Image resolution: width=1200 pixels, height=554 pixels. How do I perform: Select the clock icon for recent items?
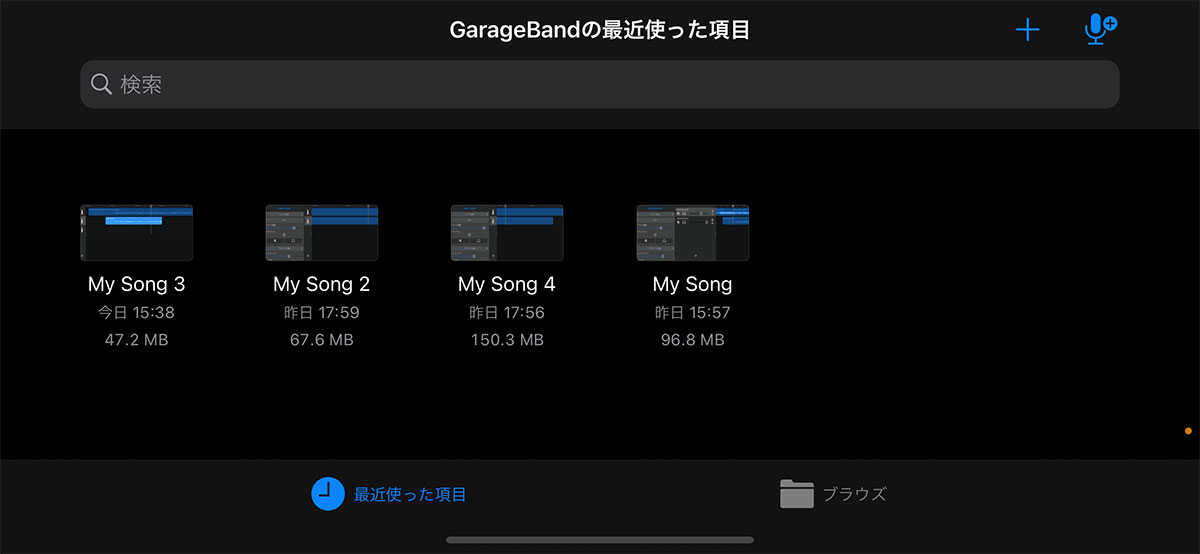point(327,494)
